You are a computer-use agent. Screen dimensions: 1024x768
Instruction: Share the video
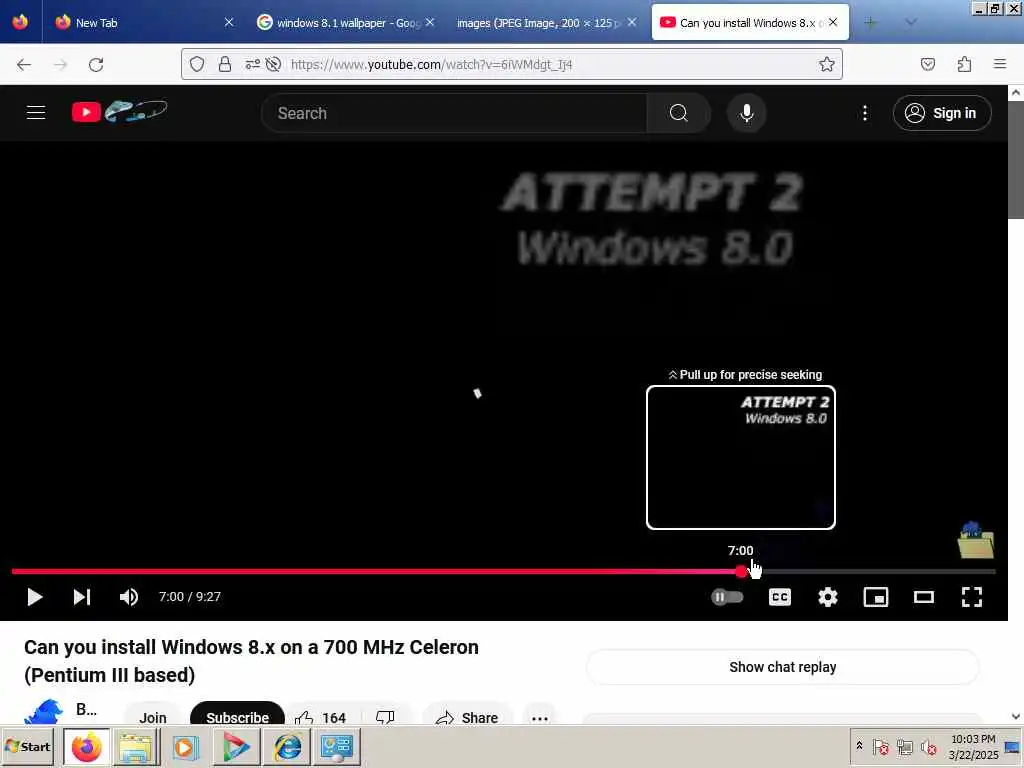pyautogui.click(x=467, y=718)
